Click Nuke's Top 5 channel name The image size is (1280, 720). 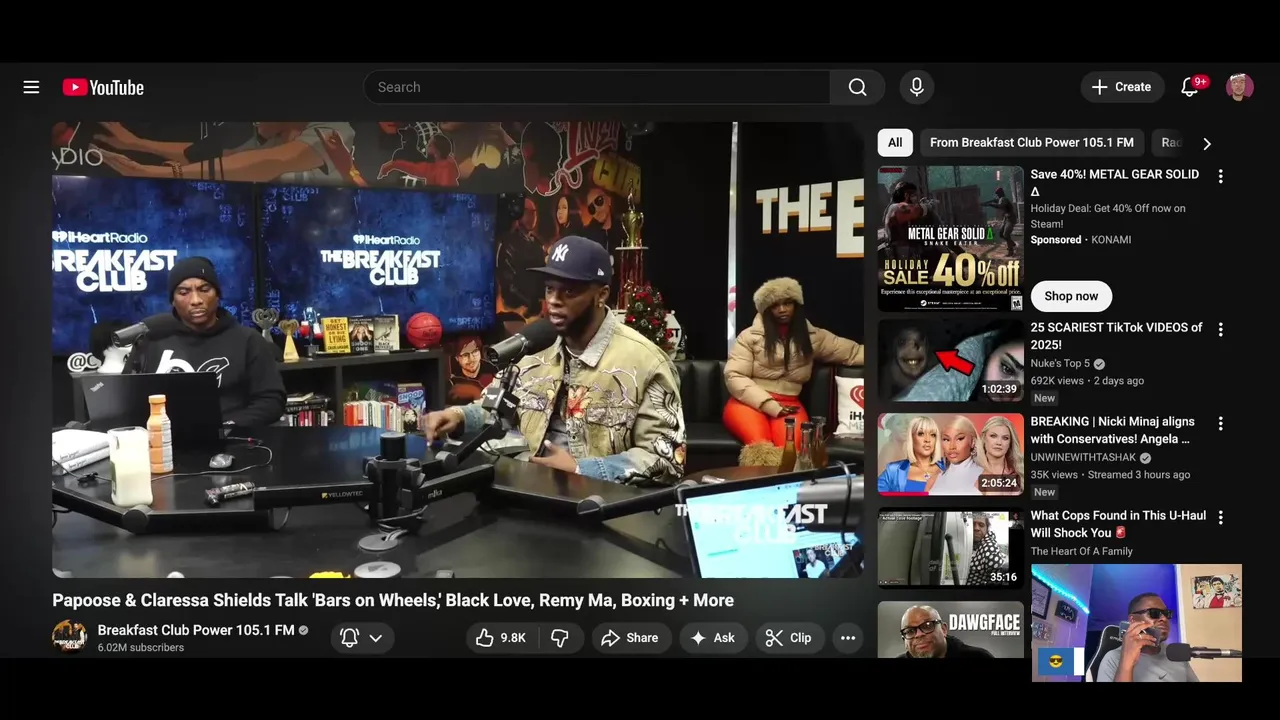pyautogui.click(x=1061, y=363)
